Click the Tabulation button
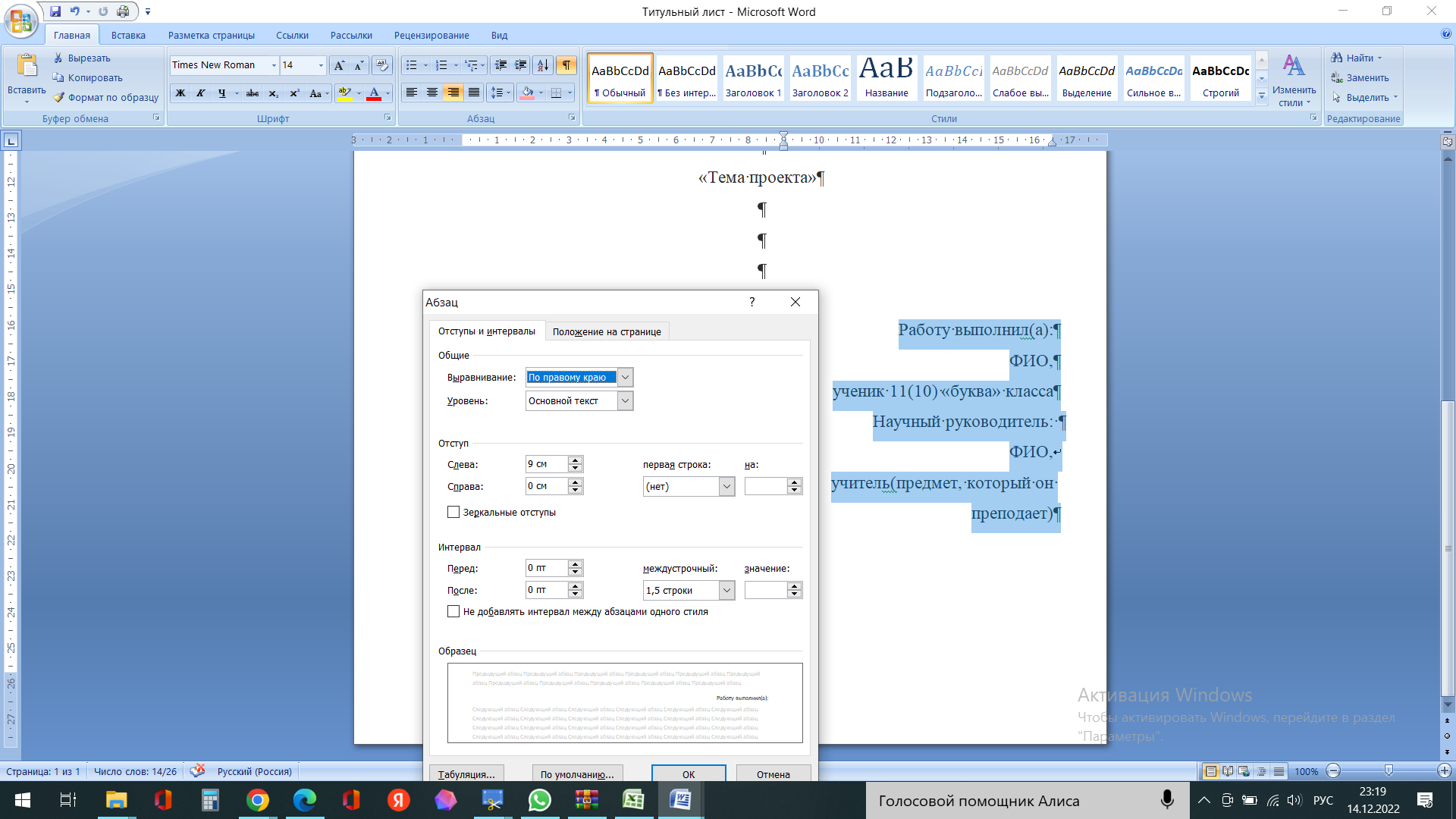This screenshot has width=1456, height=819. tap(466, 773)
